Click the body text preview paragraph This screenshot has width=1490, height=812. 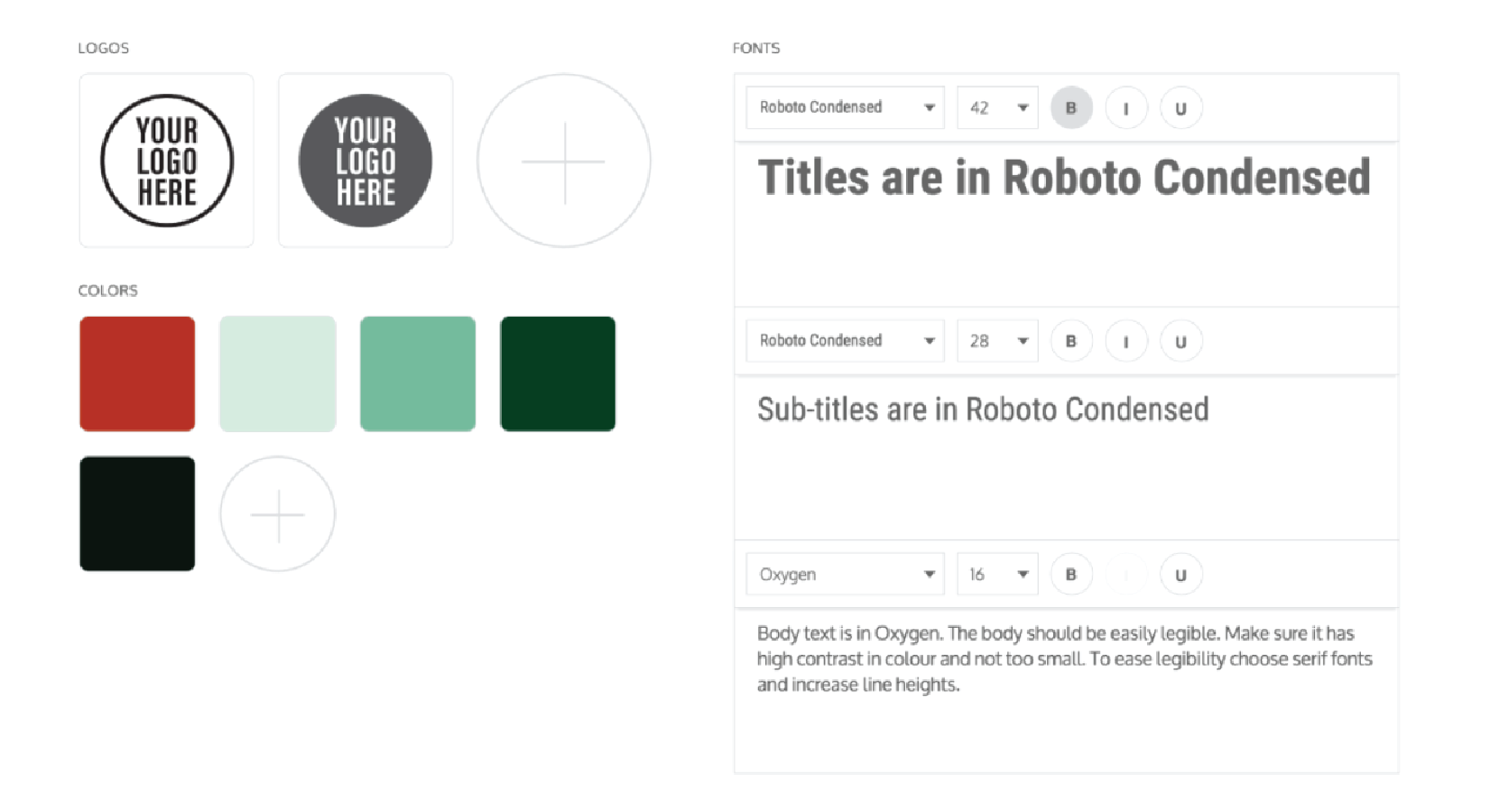1065,659
